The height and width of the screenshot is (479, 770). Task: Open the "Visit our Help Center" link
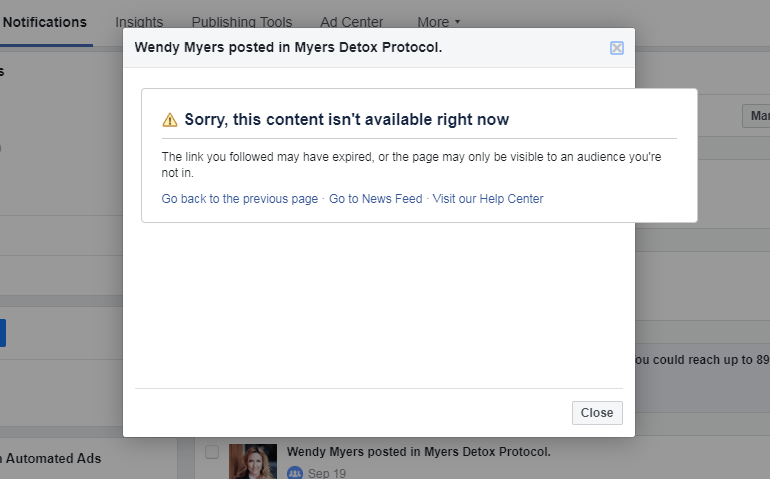488,199
